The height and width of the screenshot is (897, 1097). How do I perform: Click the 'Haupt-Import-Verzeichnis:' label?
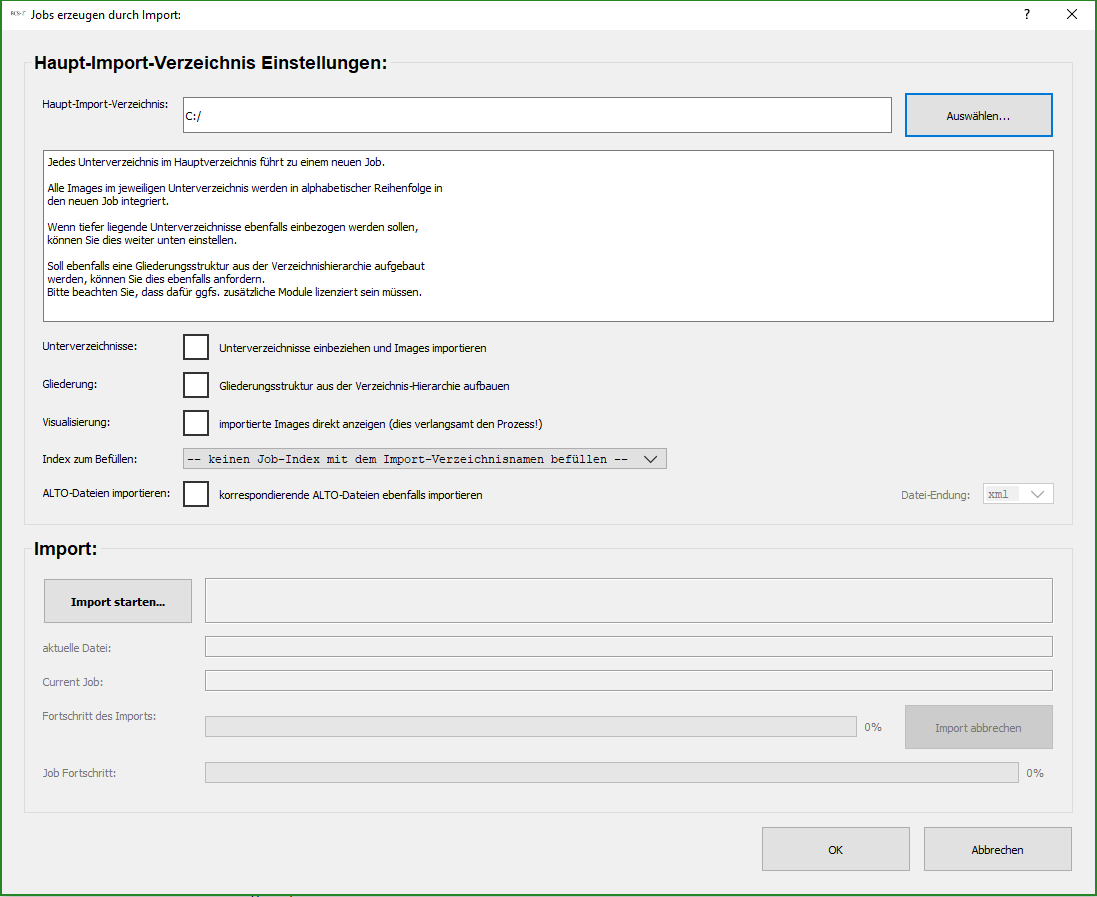point(105,104)
